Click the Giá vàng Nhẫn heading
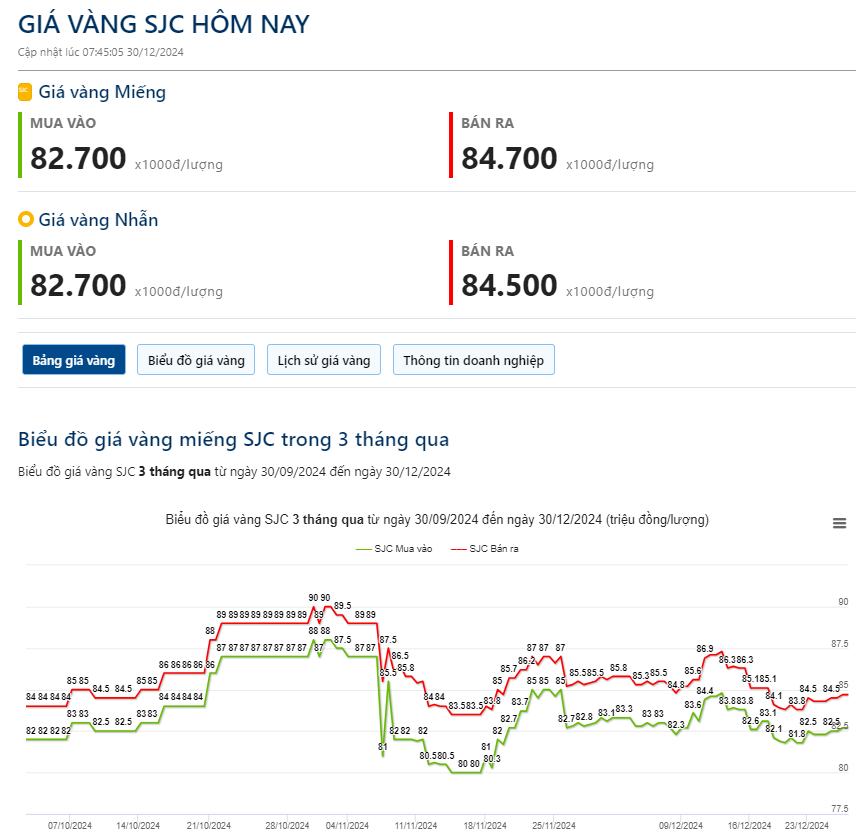This screenshot has width=861, height=839. point(98,220)
